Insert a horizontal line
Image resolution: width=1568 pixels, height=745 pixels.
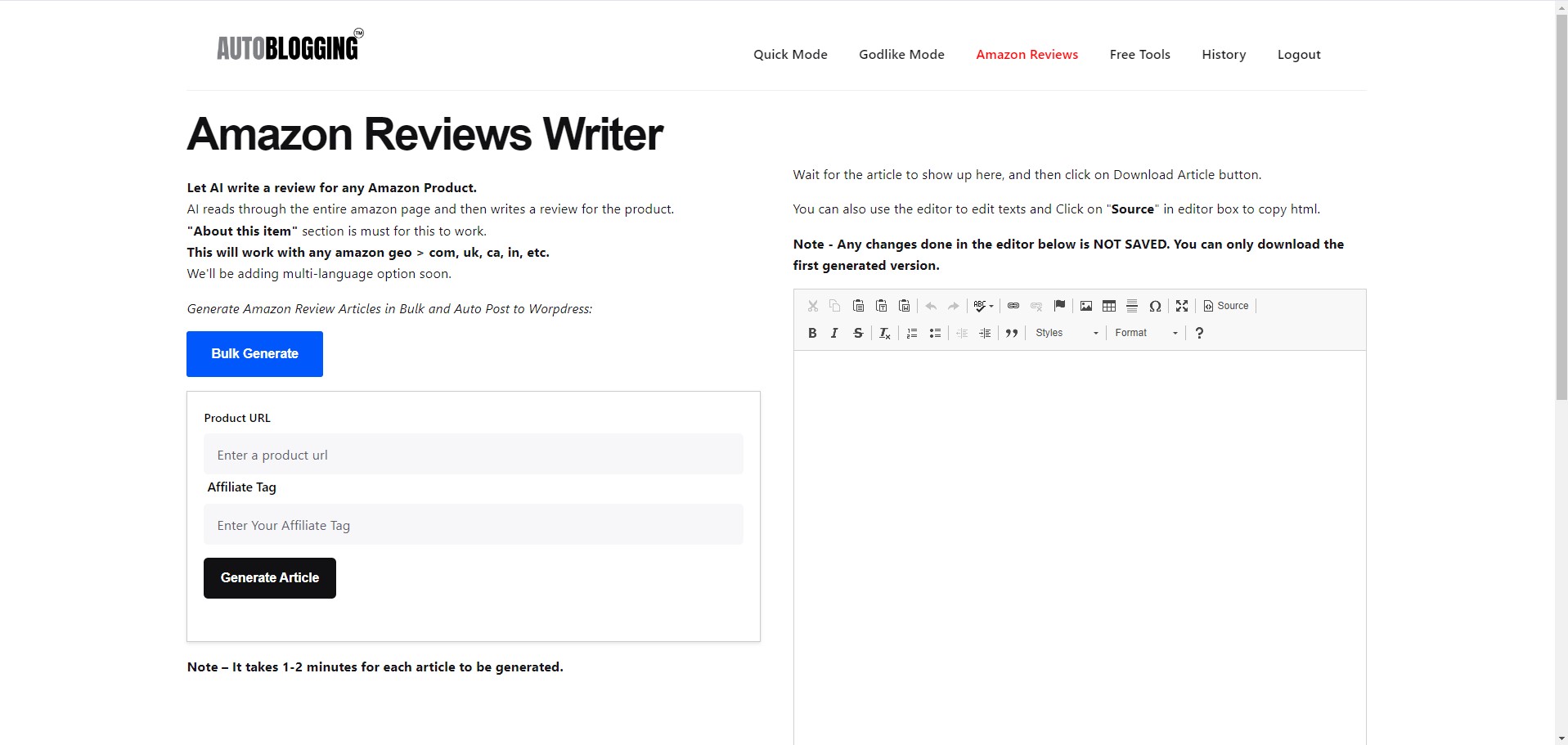pyautogui.click(x=1132, y=306)
